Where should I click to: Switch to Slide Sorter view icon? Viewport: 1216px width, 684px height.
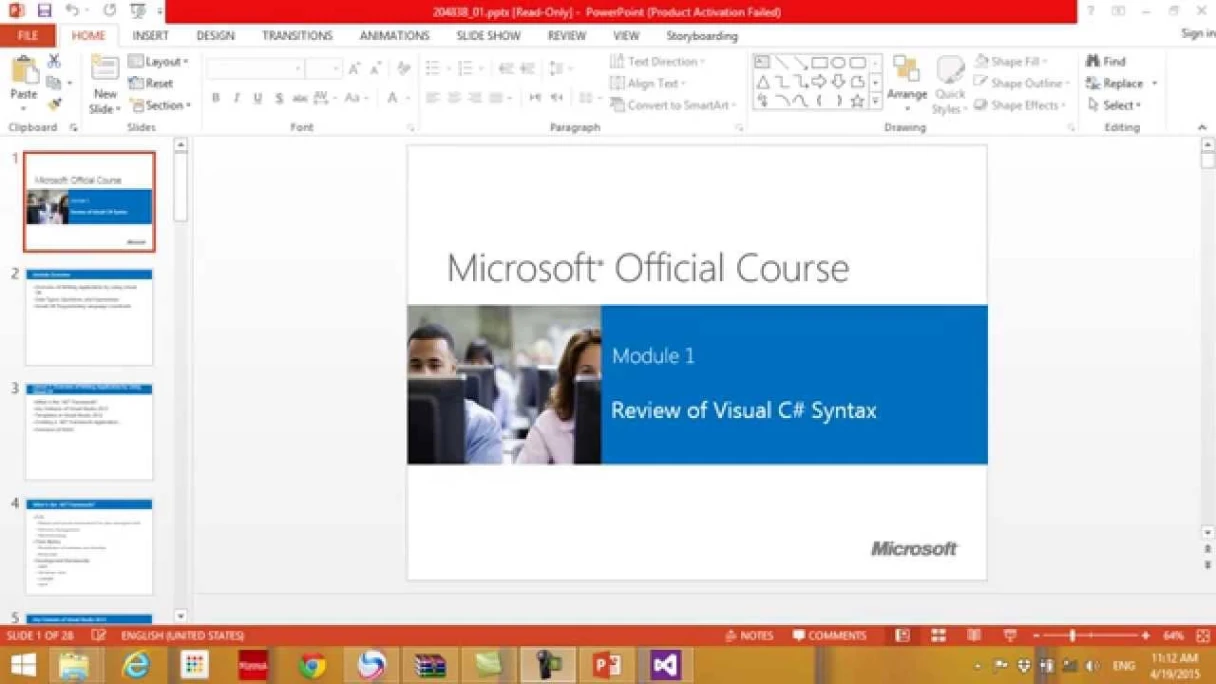click(938, 636)
